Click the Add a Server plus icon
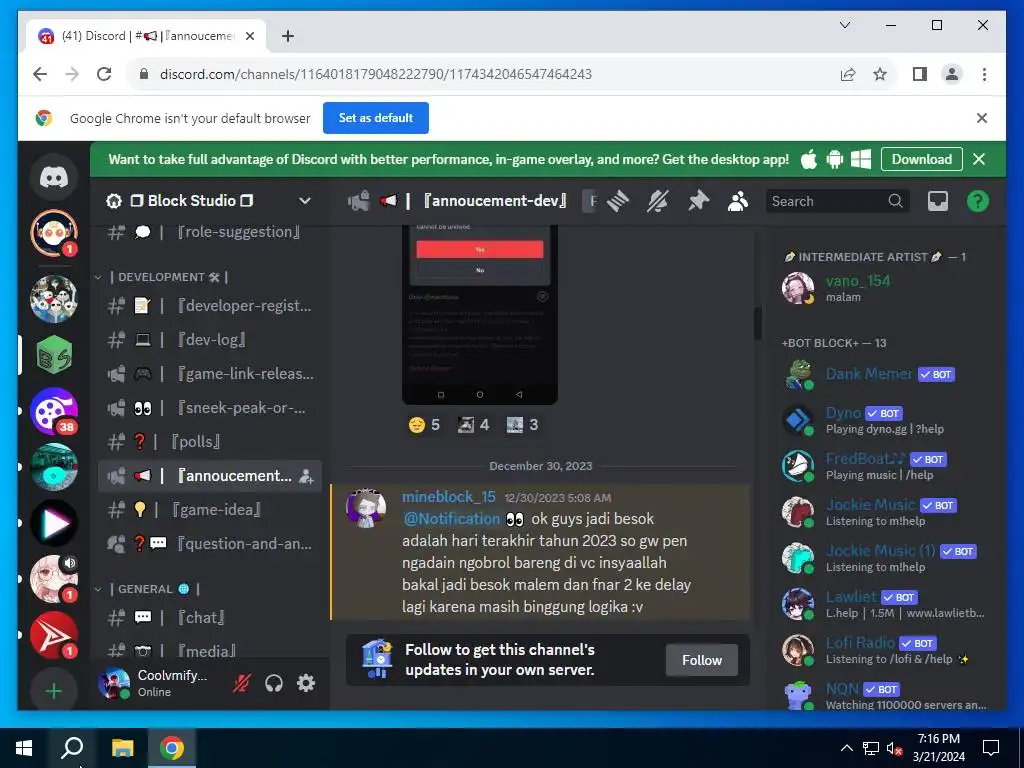This screenshot has width=1024, height=768. tap(54, 691)
